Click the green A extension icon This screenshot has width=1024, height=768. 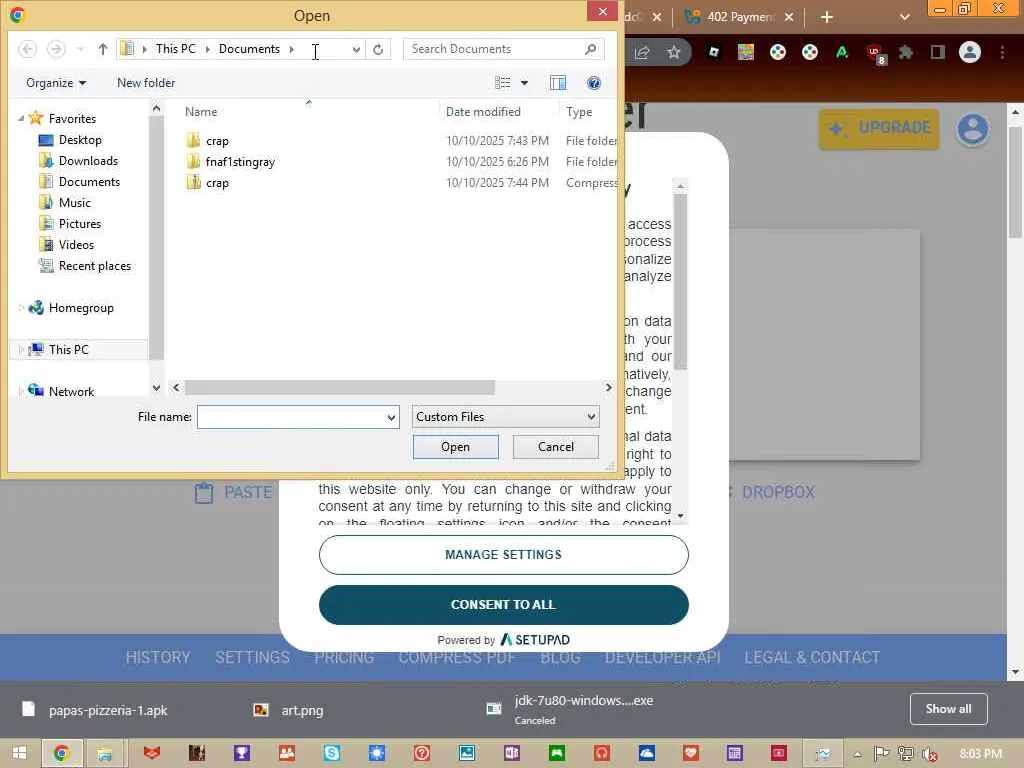[842, 52]
